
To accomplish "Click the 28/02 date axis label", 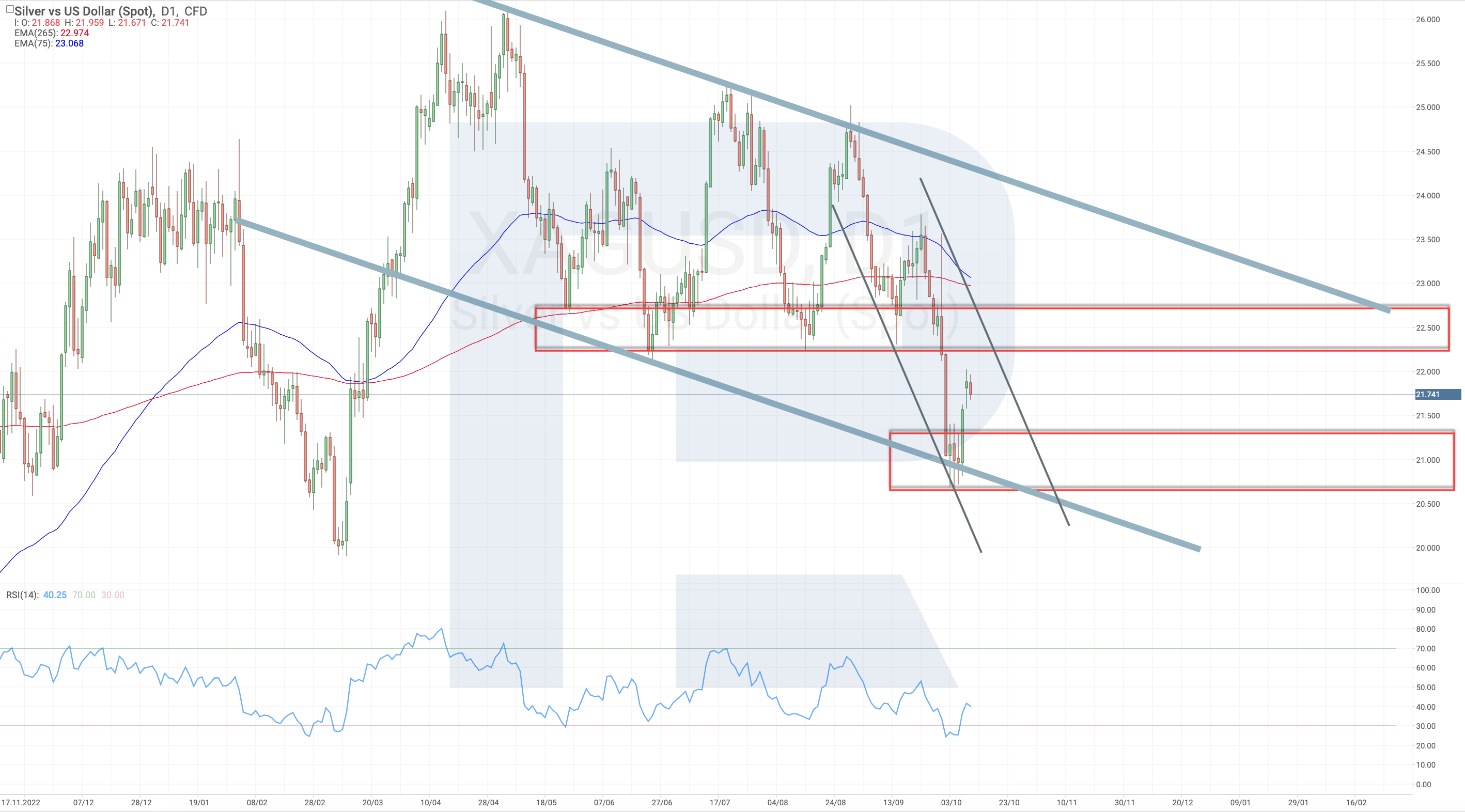I will coord(315,803).
